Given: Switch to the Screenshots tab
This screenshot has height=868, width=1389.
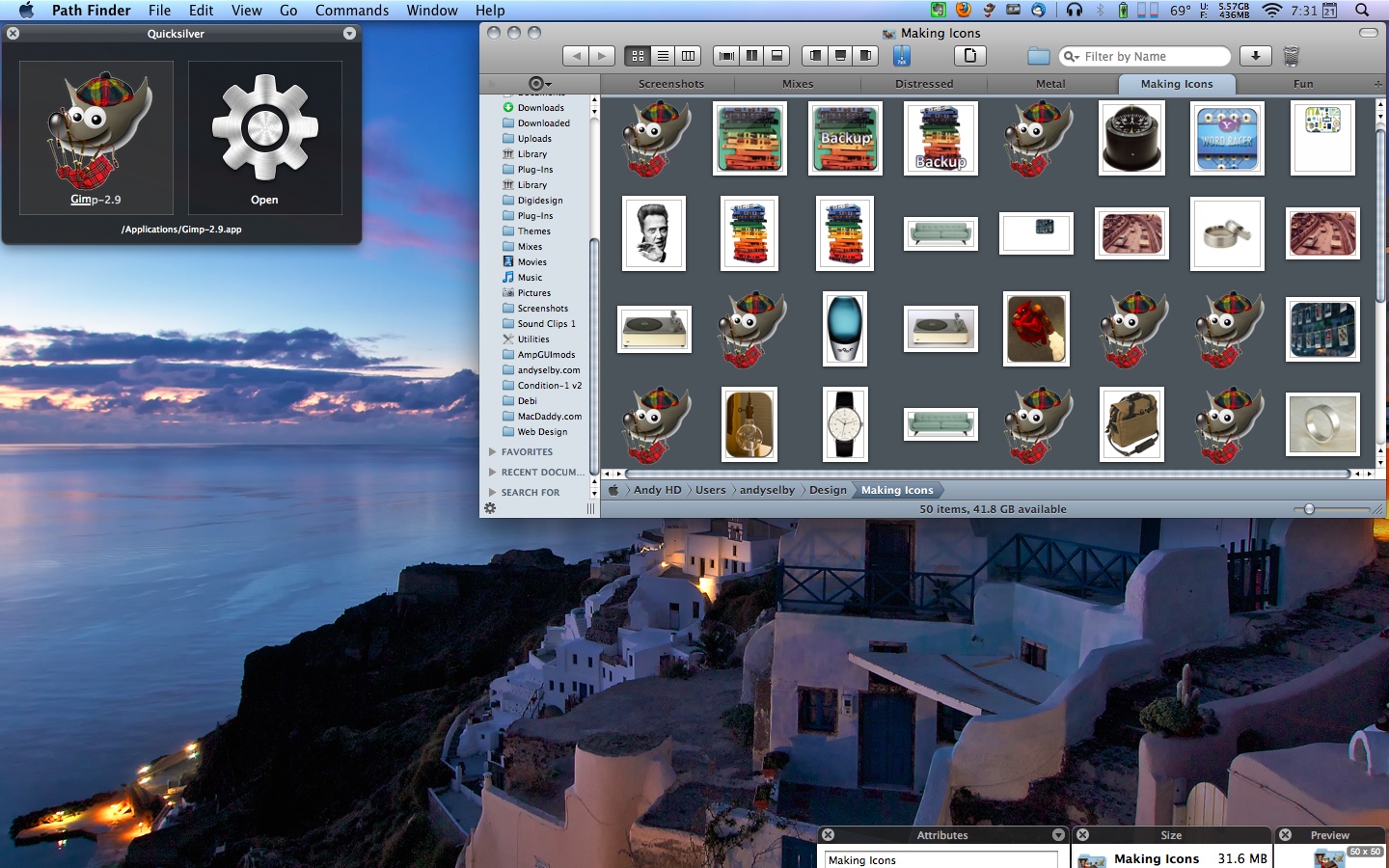Looking at the screenshot, I should pos(671,84).
